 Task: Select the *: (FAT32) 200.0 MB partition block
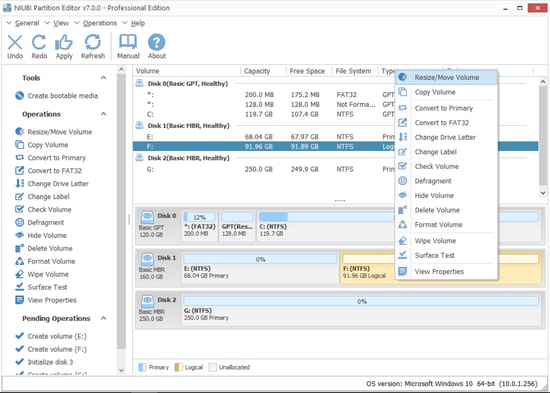200,225
